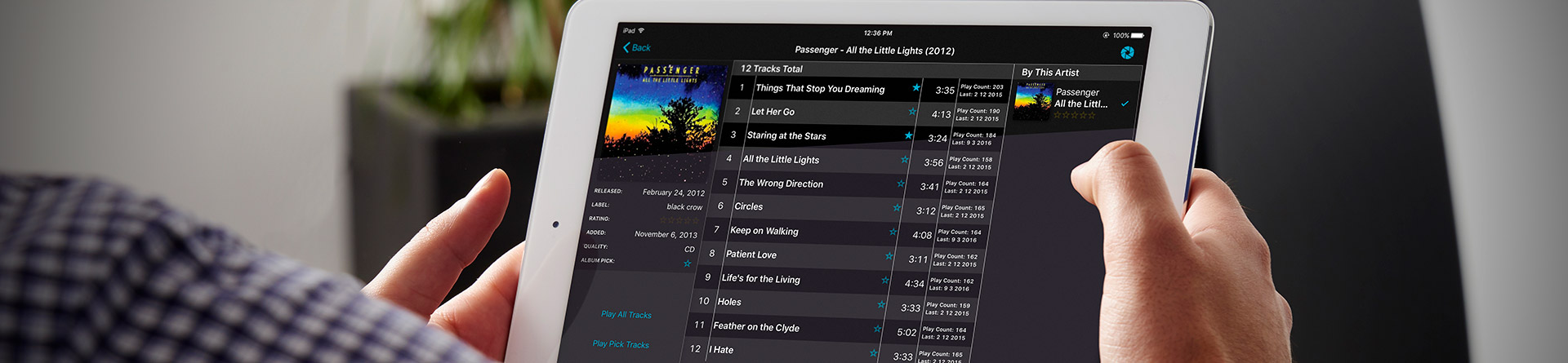Tap quality value CD
1568x363 pixels.
click(690, 250)
